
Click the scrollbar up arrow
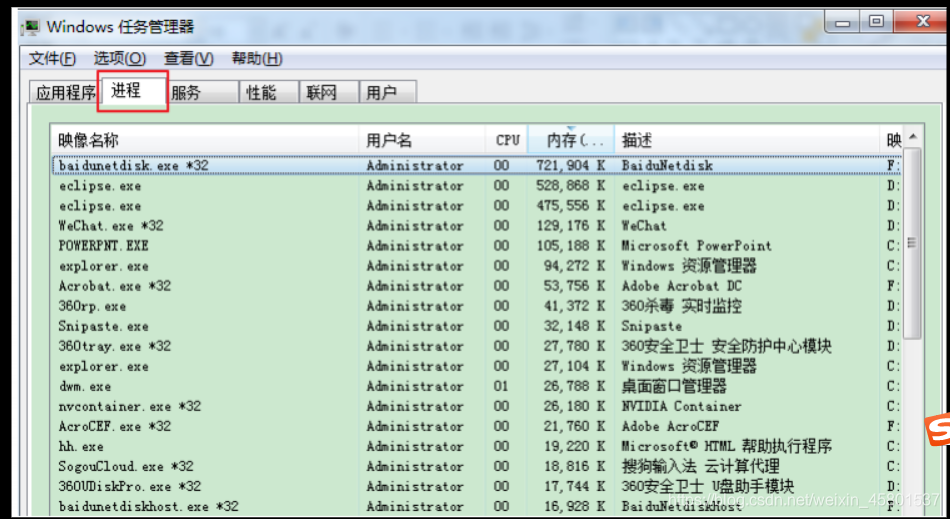pyautogui.click(x=912, y=137)
